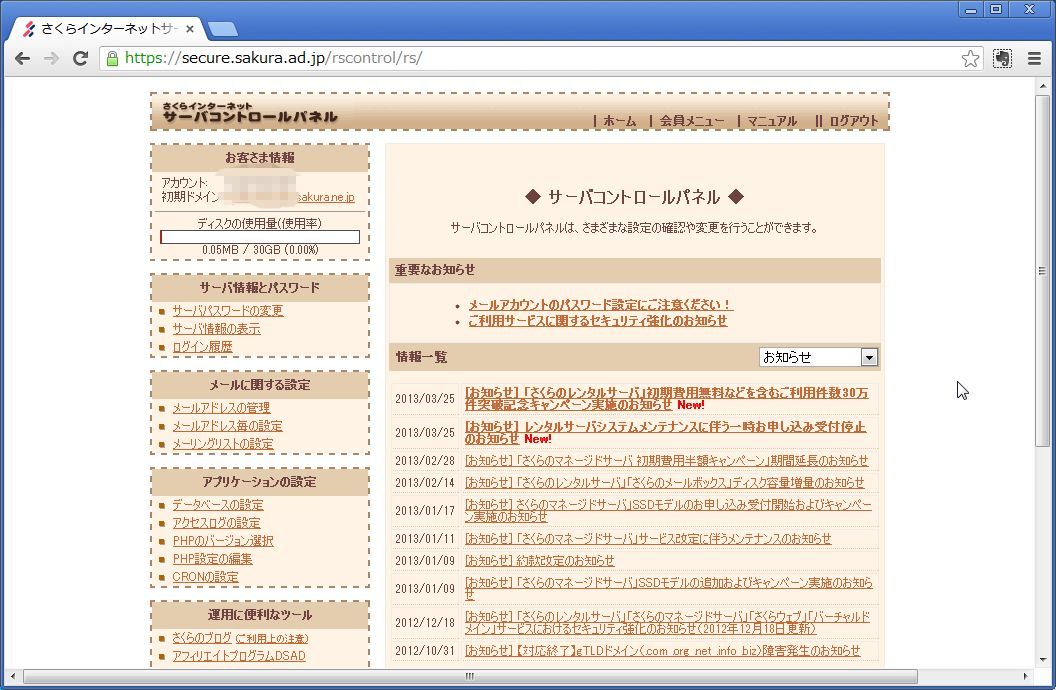This screenshot has width=1056, height=690.
Task: Open the システムメンテナンス 一時お申し込み受付停止 news
Action: tap(665, 432)
